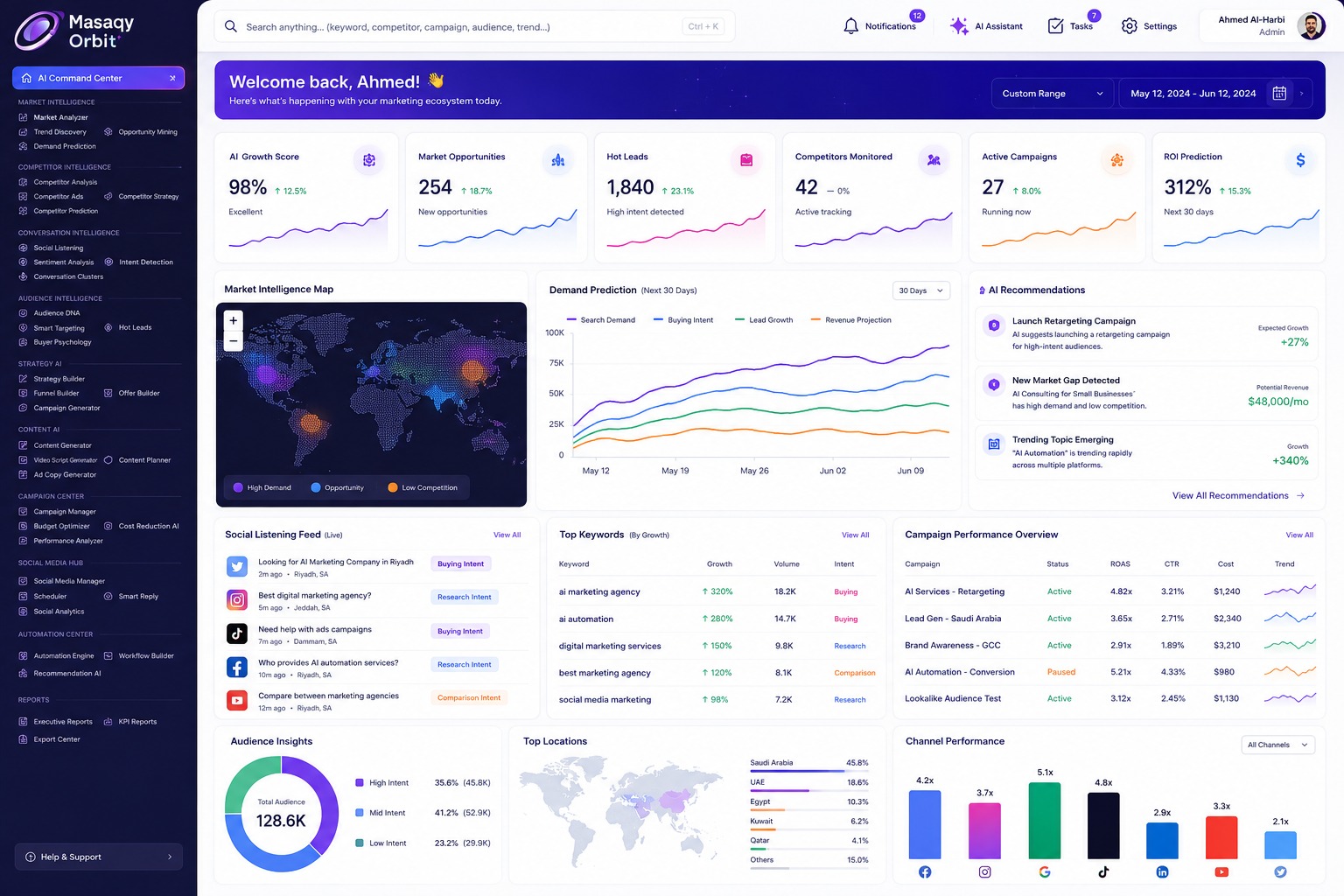1344x896 pixels.
Task: Click the TikTok icon in Social Listening Feed
Action: (237, 633)
